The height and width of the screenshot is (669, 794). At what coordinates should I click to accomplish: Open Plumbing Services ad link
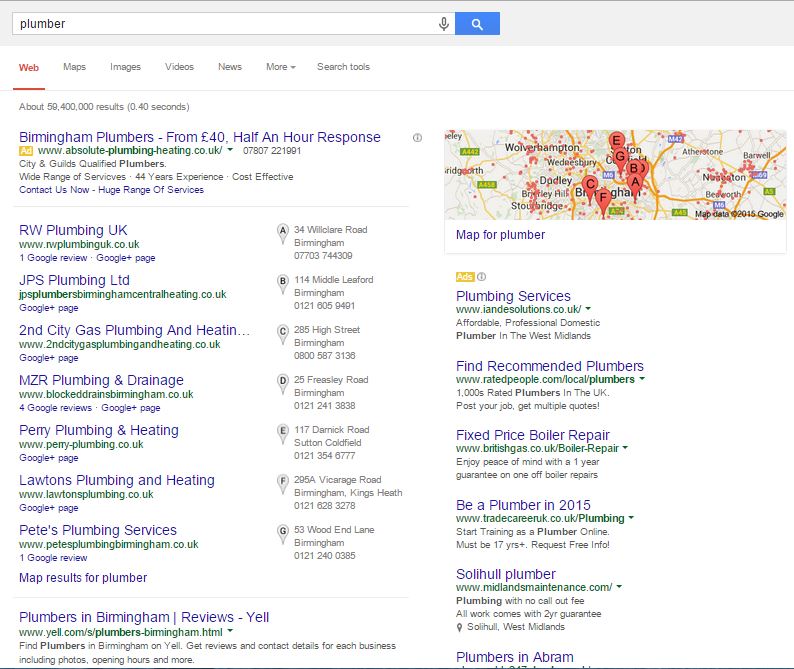click(x=513, y=296)
